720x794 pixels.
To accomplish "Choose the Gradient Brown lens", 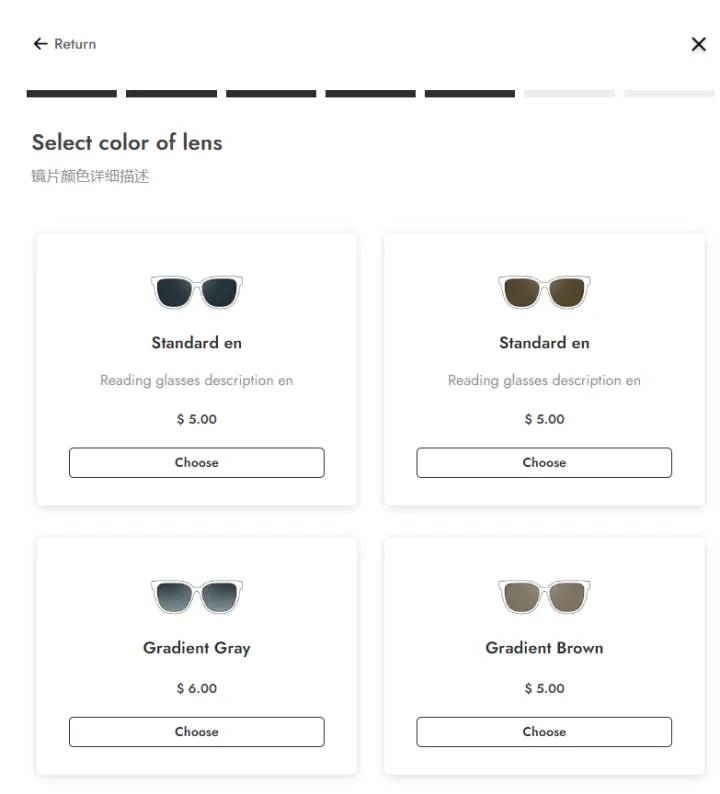I will [x=544, y=732].
